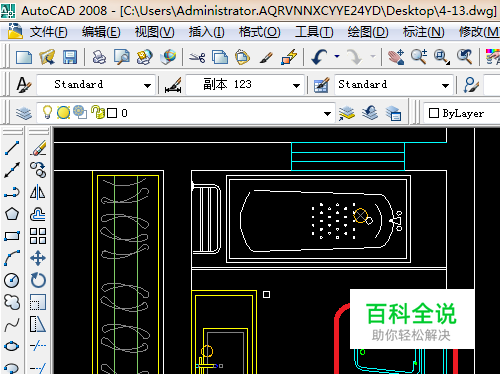This screenshot has height=374, width=500.
Task: Click the Undo arrow button
Action: (319, 57)
